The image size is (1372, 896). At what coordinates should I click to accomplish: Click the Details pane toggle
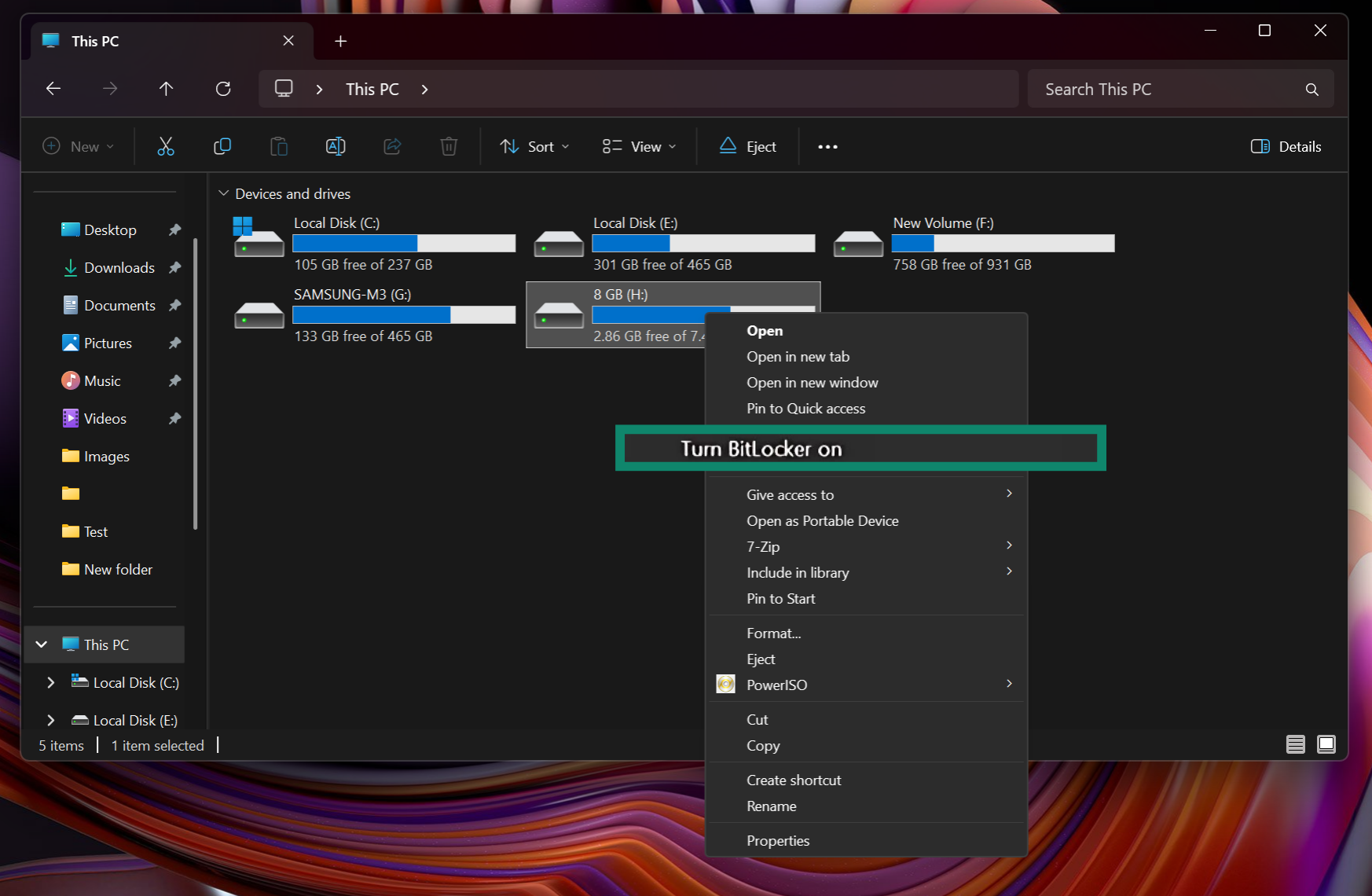pyautogui.click(x=1286, y=146)
